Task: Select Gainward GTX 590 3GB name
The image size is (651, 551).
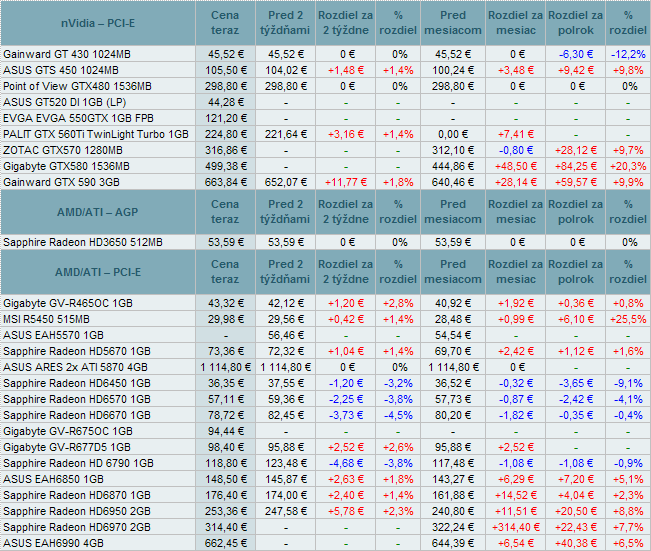Action: (x=61, y=182)
